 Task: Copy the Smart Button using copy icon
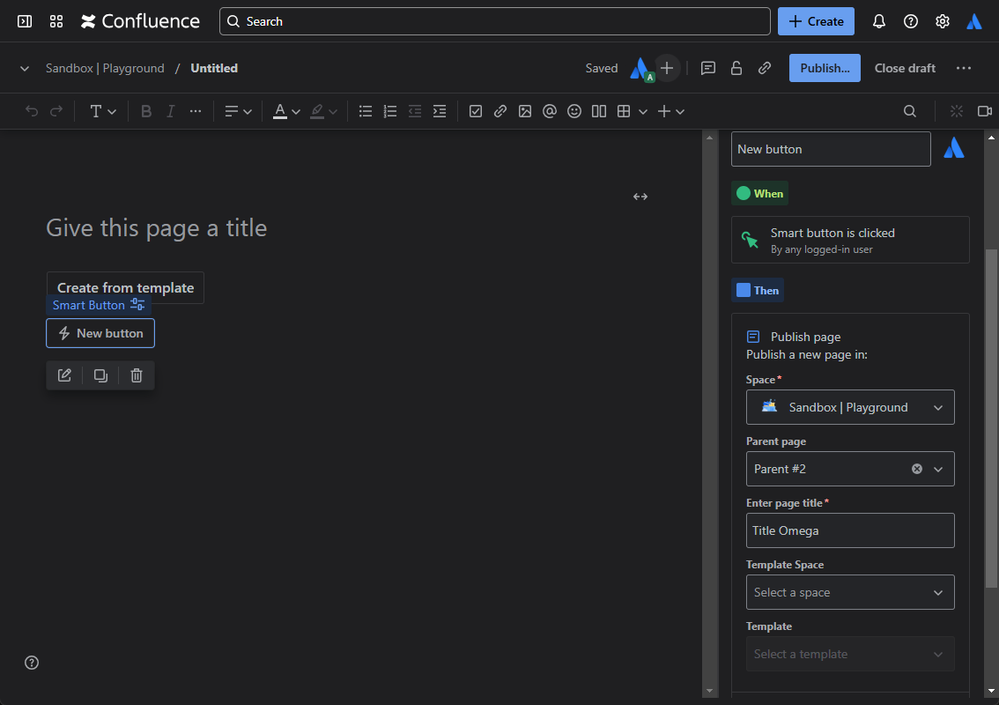[101, 375]
